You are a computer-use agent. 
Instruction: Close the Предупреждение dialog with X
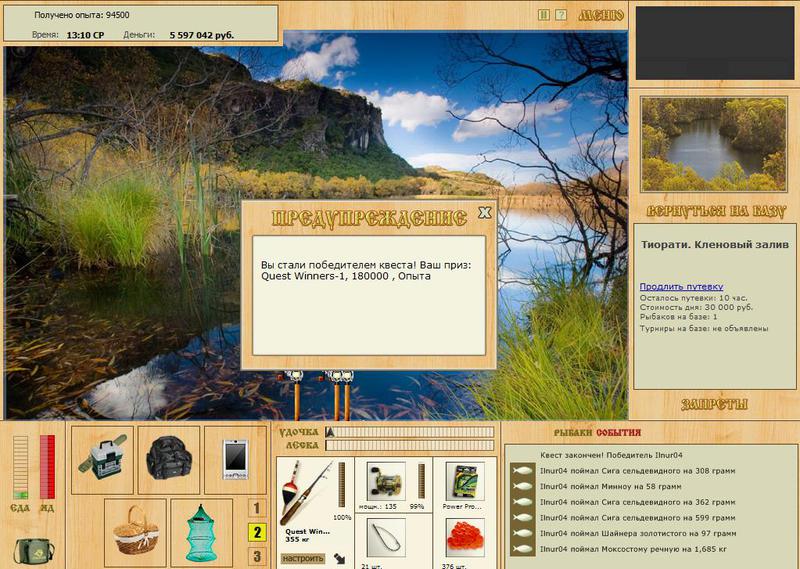tap(485, 213)
